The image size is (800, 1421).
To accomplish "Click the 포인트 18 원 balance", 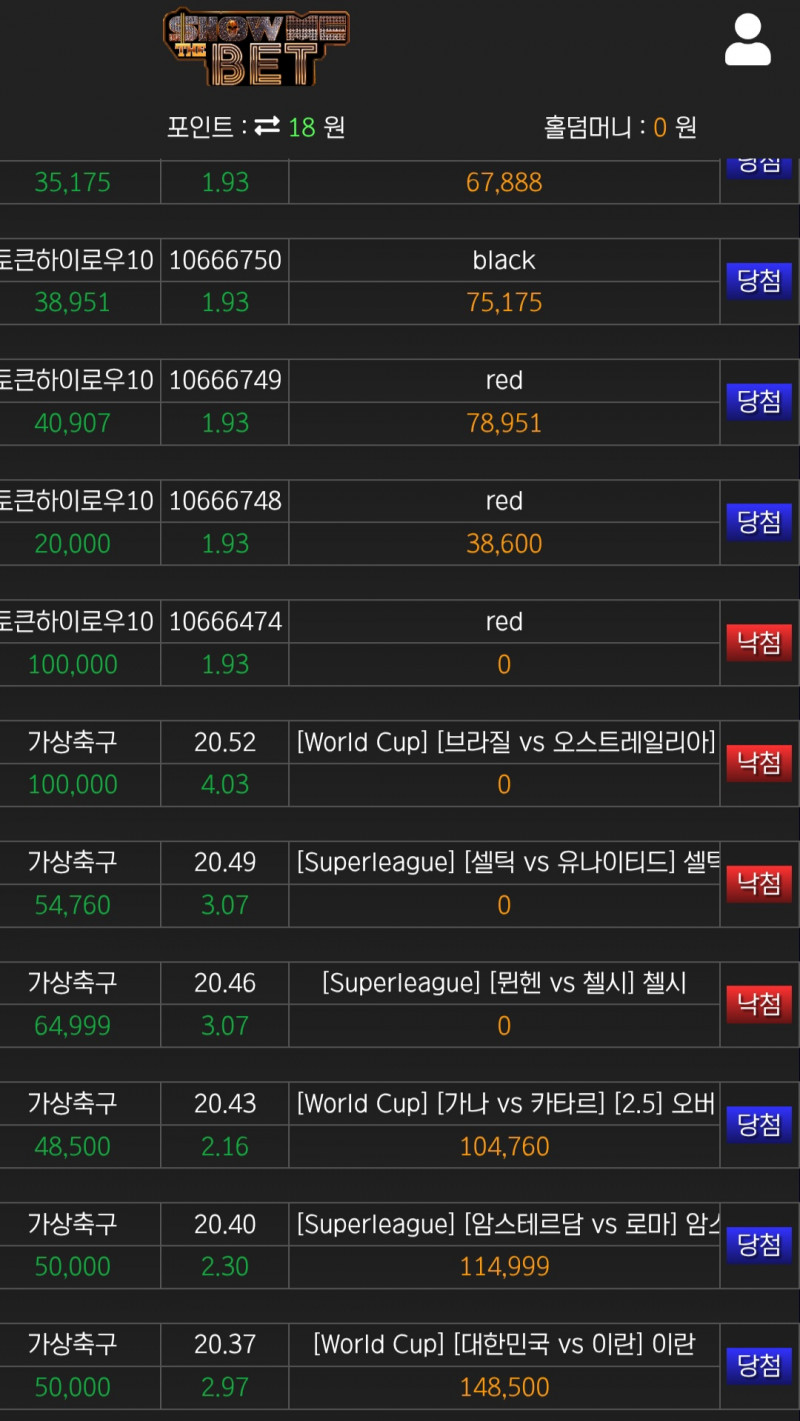I will pos(255,127).
